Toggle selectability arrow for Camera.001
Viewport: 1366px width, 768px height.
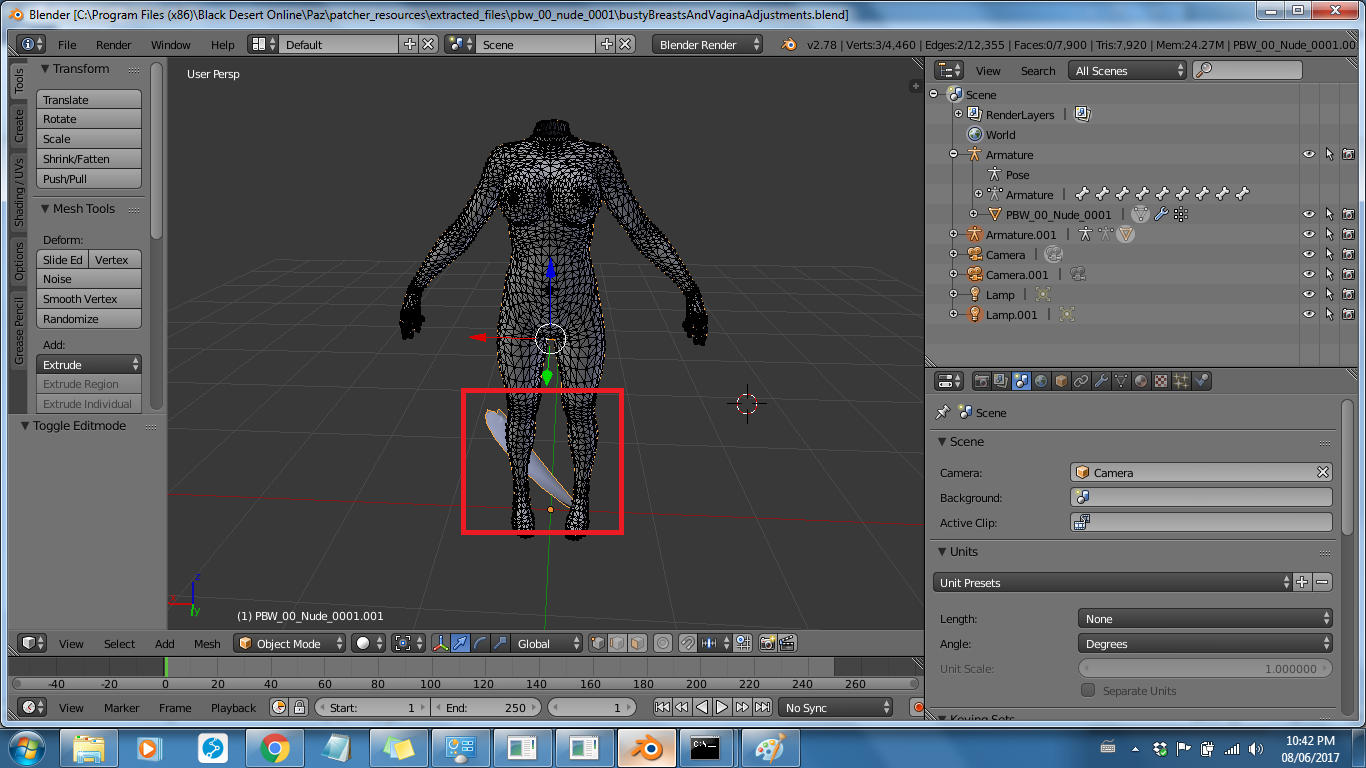[1329, 275]
